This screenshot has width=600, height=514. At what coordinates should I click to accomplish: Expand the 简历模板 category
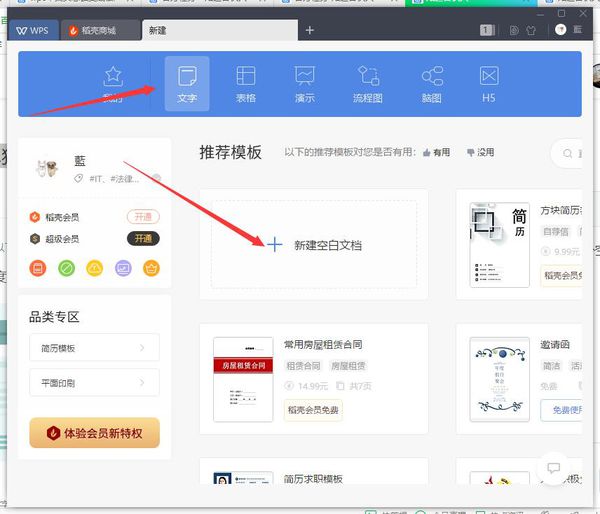[95, 348]
